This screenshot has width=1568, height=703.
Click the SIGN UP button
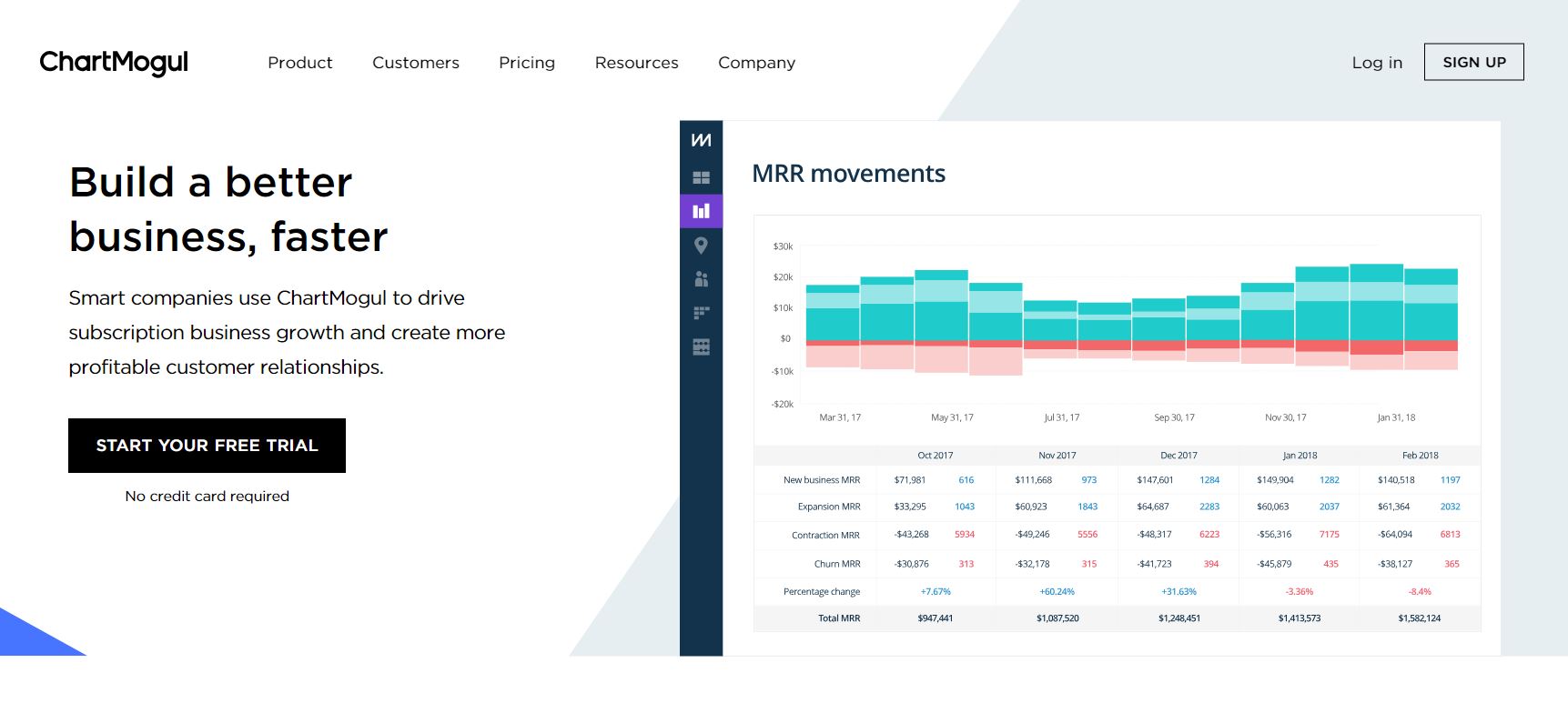[x=1474, y=62]
